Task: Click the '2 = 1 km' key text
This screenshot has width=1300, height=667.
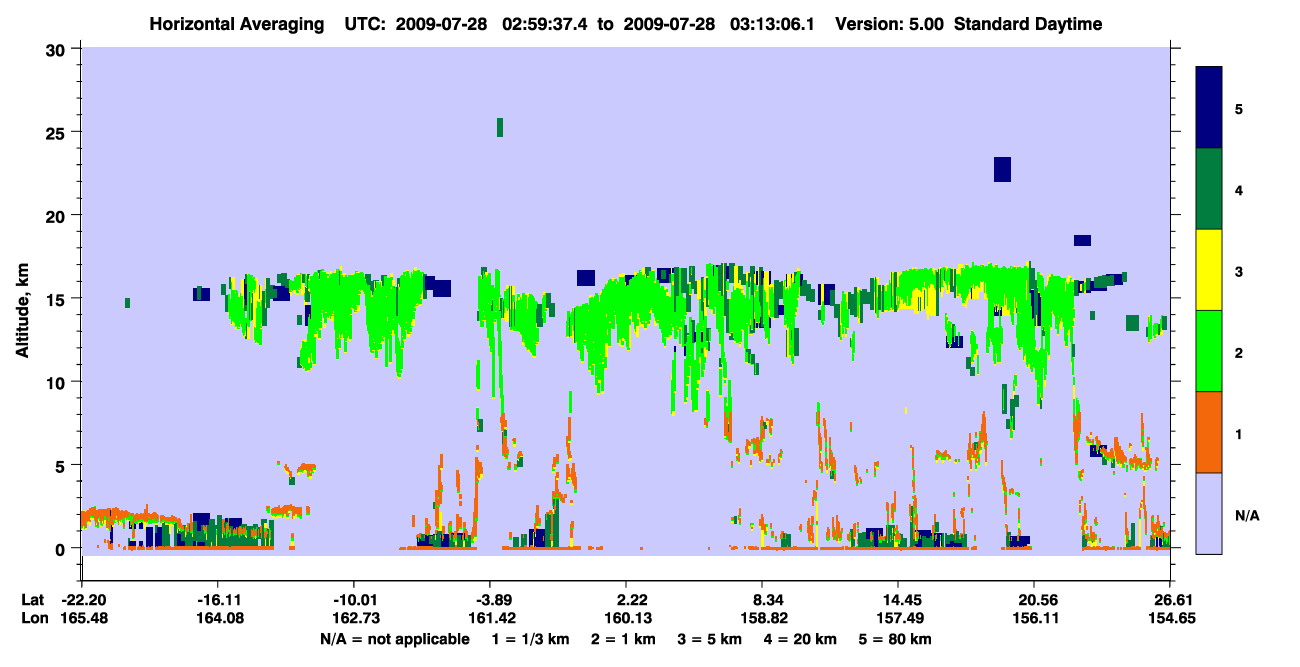Action: tap(622, 639)
